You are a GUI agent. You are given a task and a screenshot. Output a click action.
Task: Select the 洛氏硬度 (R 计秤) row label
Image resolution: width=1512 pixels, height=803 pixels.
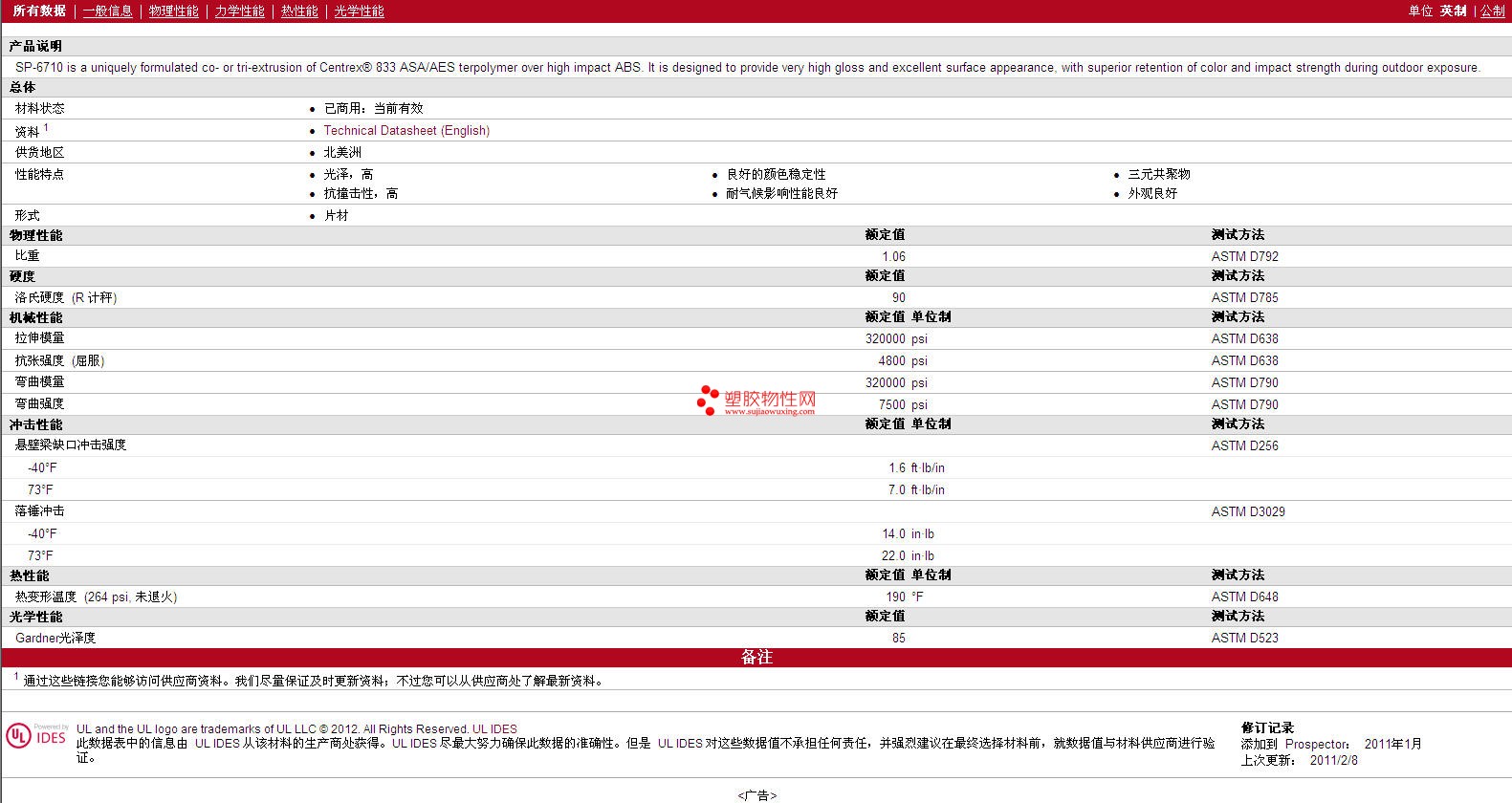(65, 298)
